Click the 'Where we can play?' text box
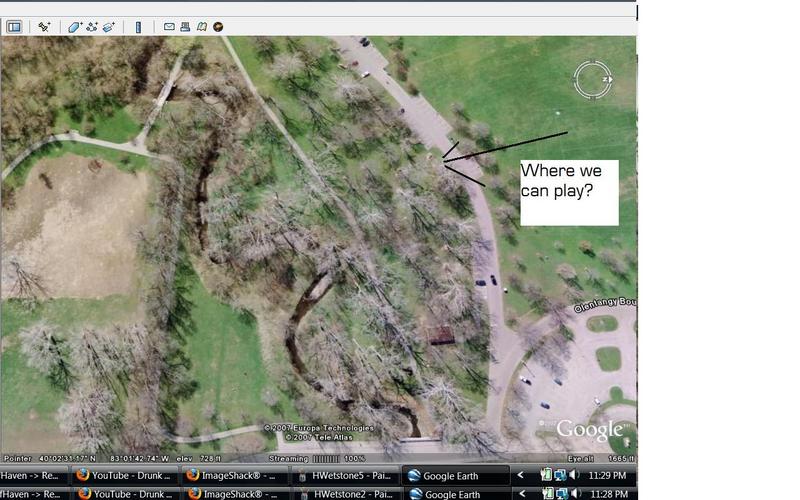 (x=569, y=192)
